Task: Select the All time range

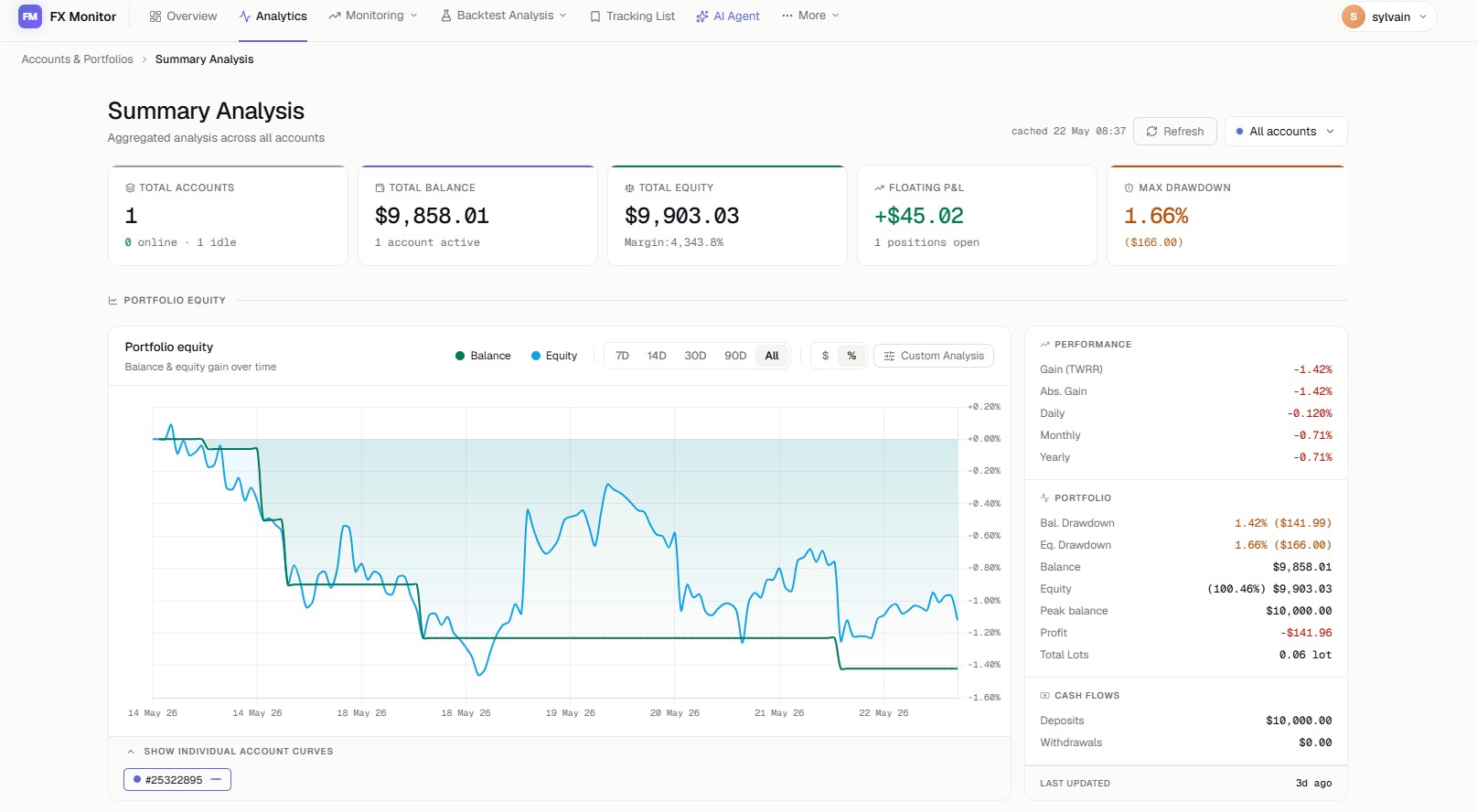Action: [772, 356]
